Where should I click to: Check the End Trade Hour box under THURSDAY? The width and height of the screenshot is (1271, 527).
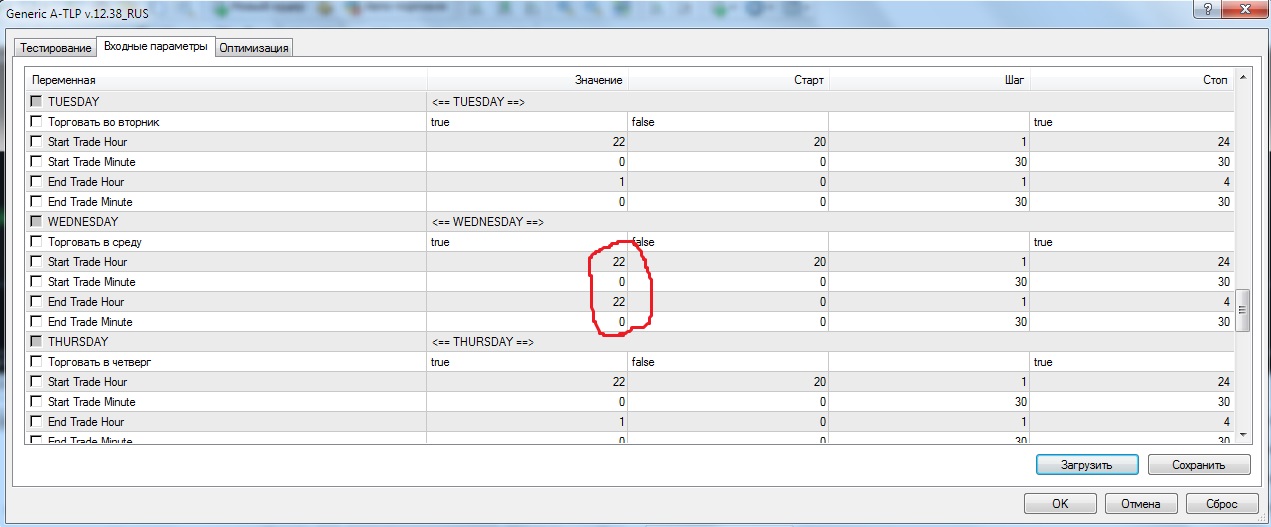click(x=37, y=422)
